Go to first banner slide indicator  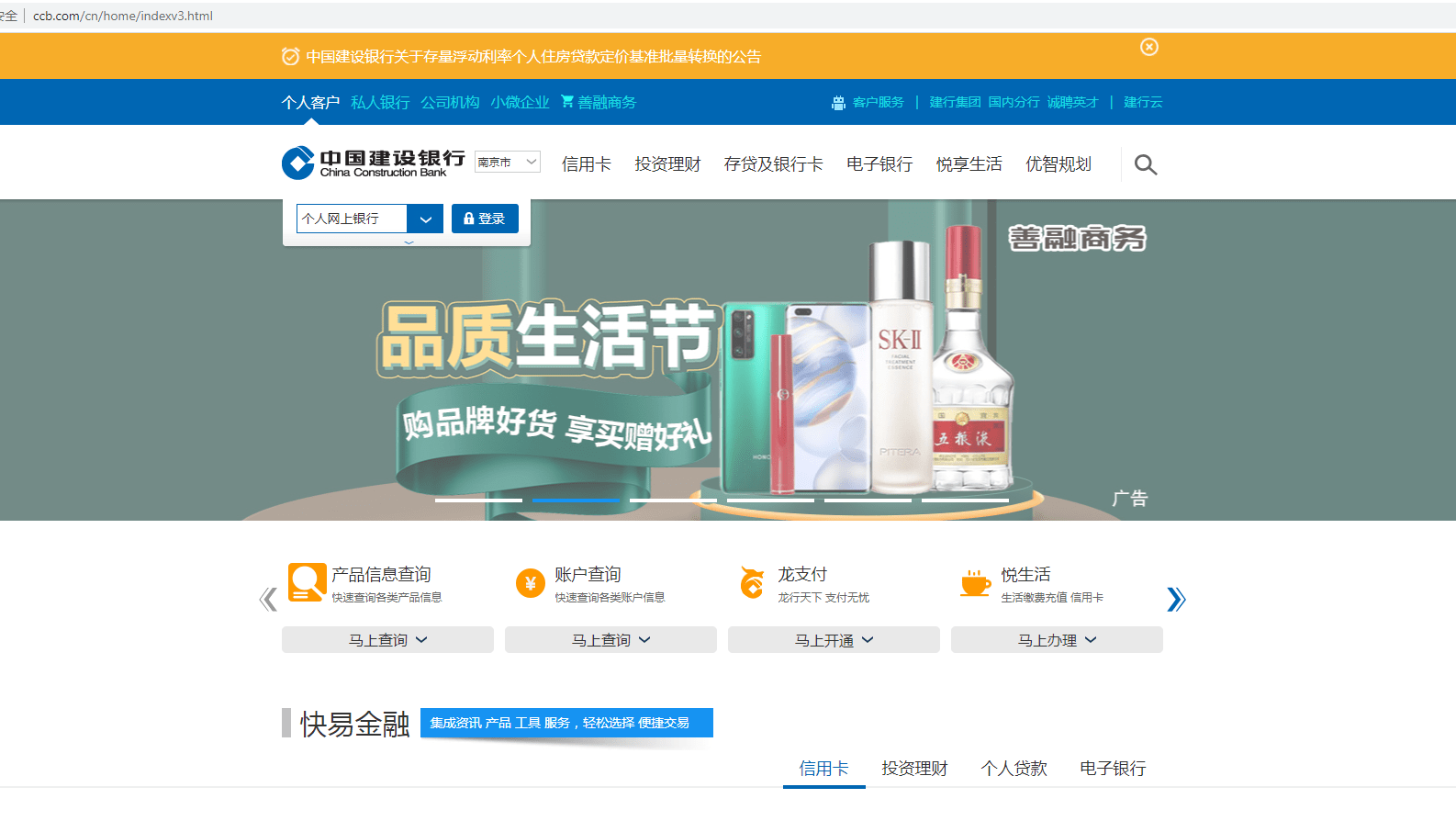[x=478, y=500]
